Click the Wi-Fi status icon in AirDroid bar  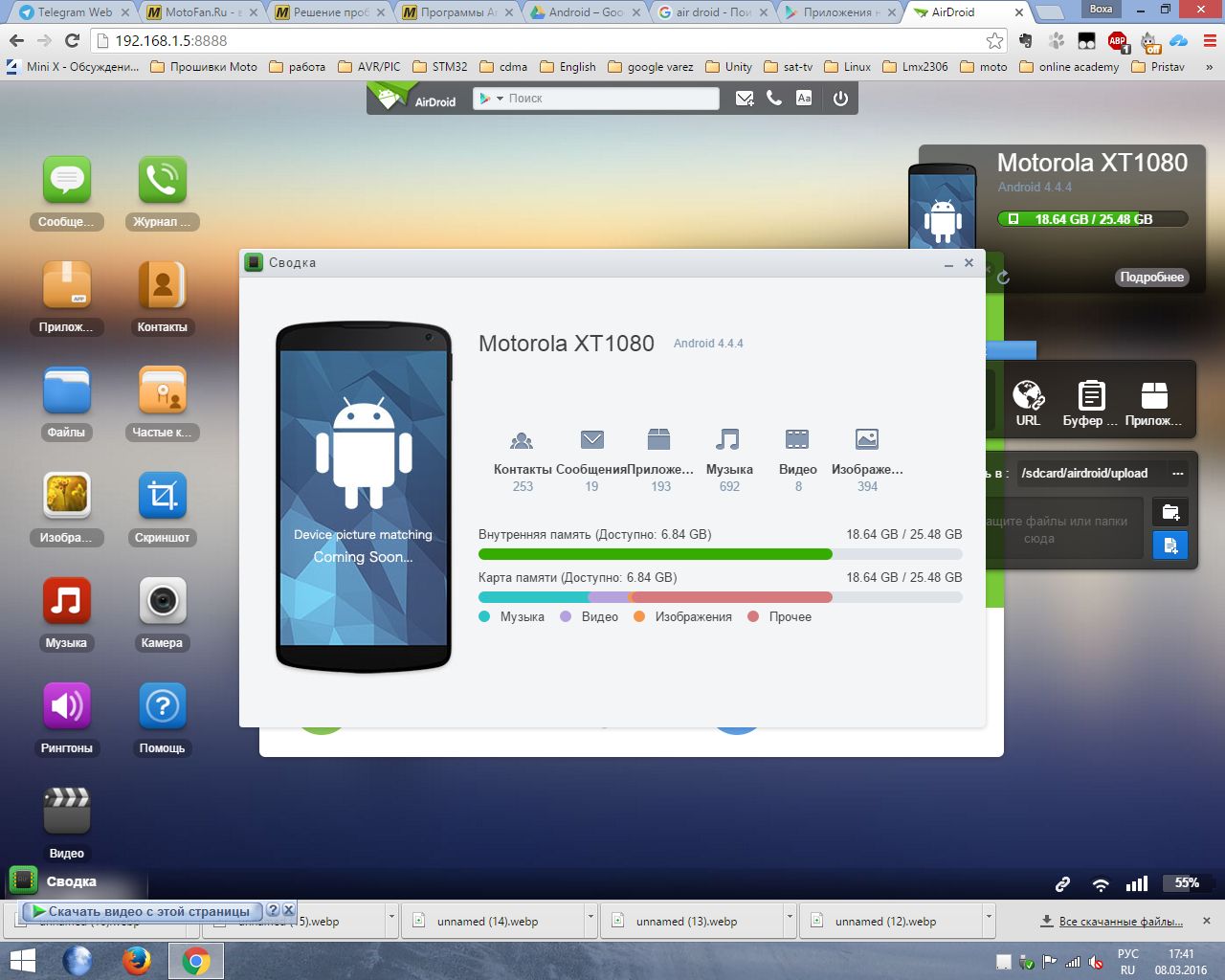pos(1101,884)
